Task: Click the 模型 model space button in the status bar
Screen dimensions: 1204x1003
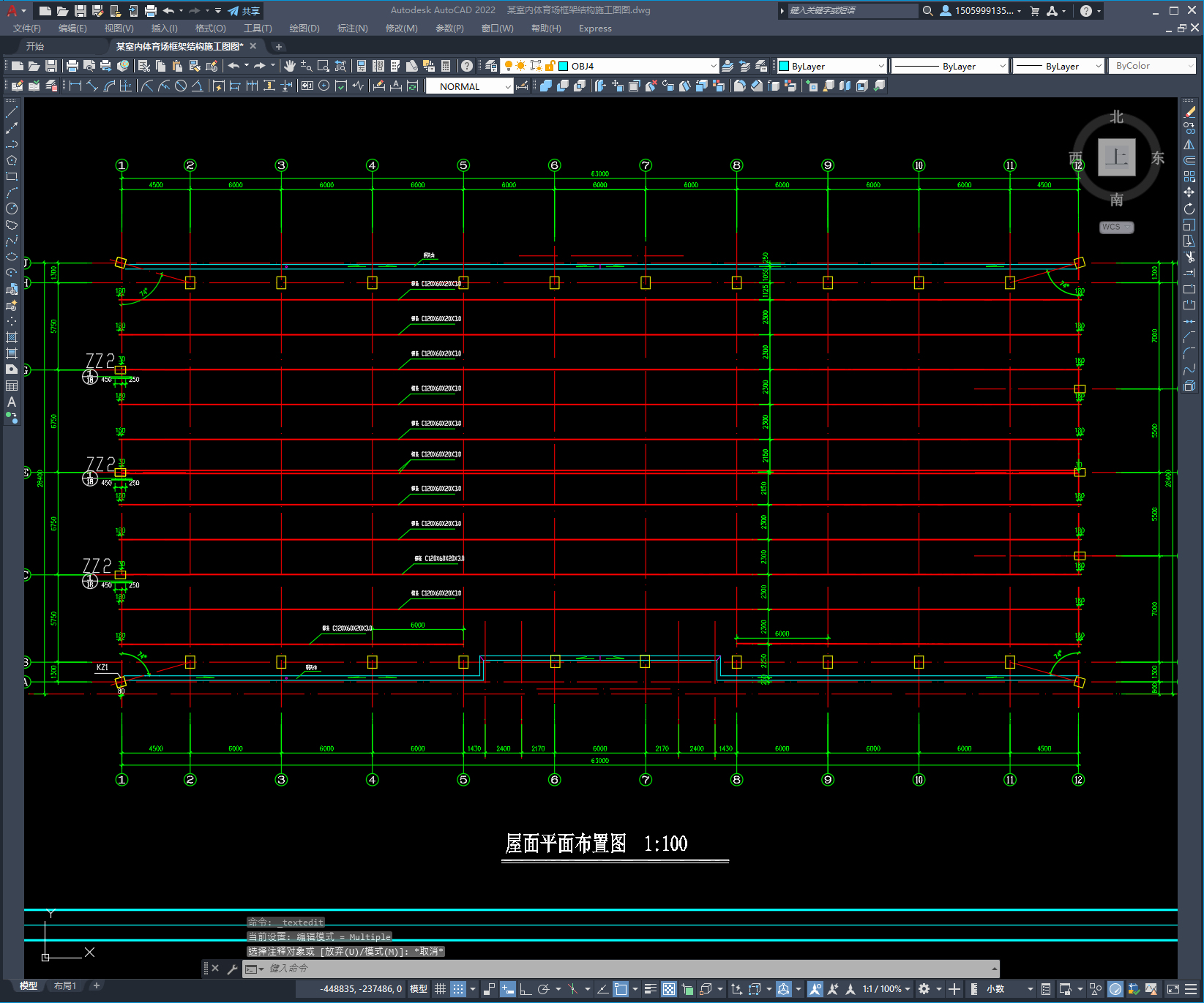Action: pyautogui.click(x=419, y=989)
